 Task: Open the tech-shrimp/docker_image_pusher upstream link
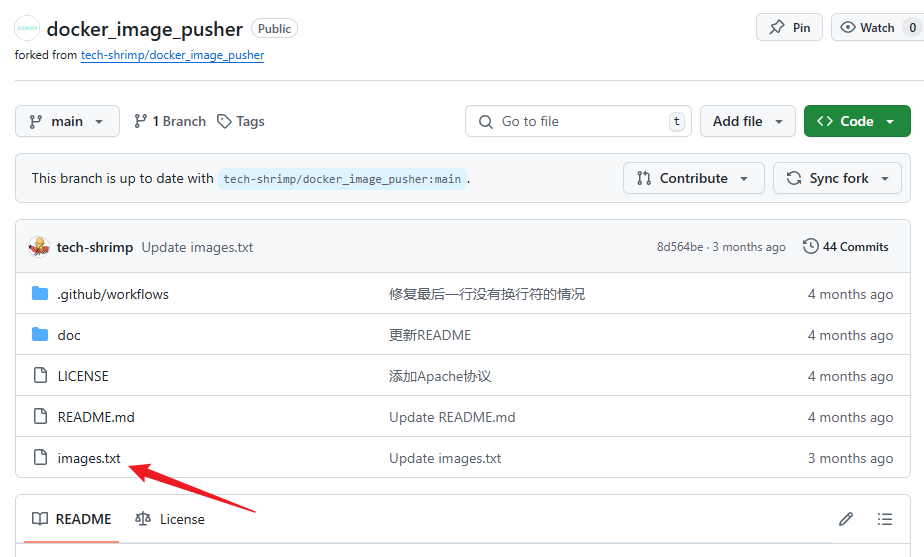(172, 56)
